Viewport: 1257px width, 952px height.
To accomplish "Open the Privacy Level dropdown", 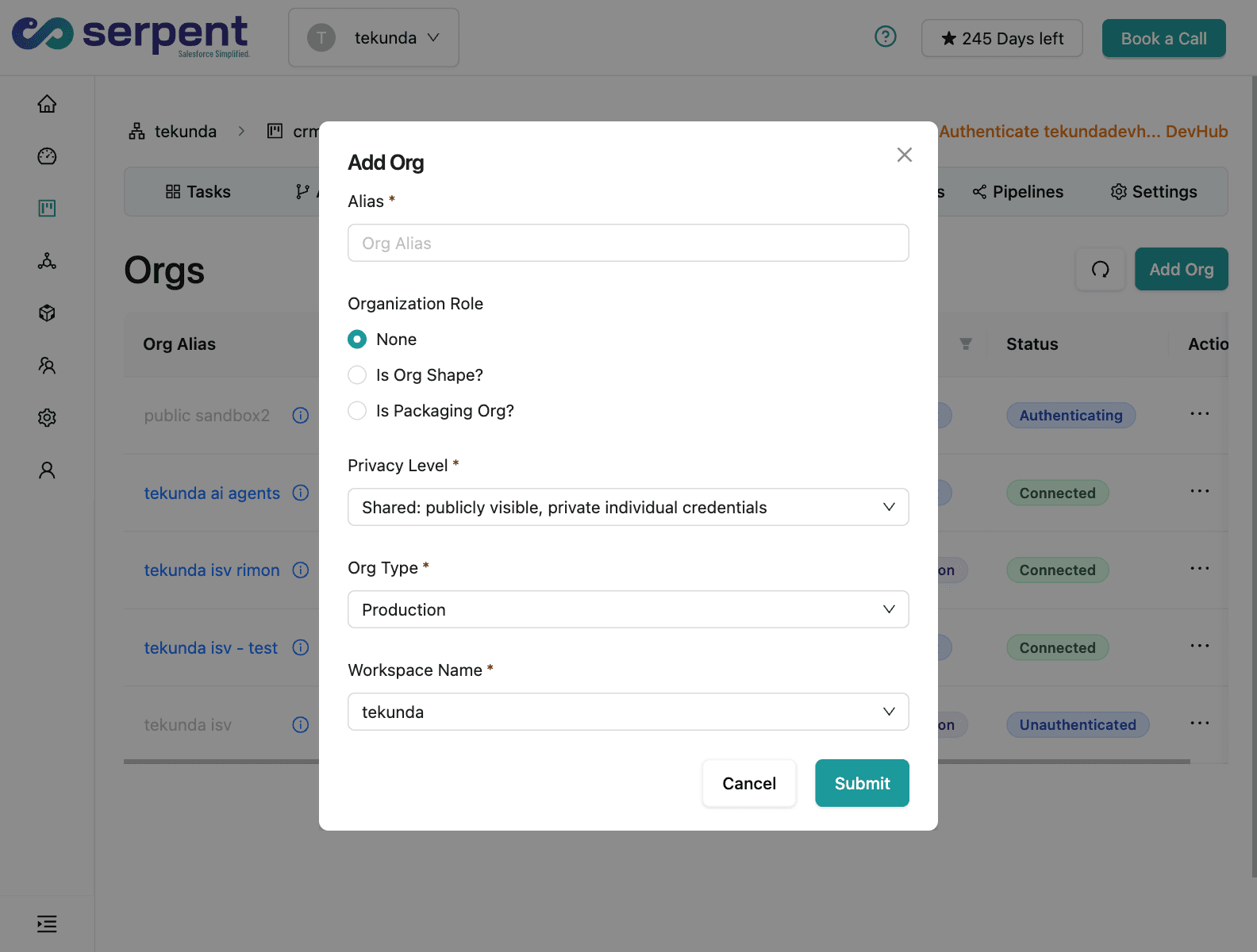I will [628, 508].
